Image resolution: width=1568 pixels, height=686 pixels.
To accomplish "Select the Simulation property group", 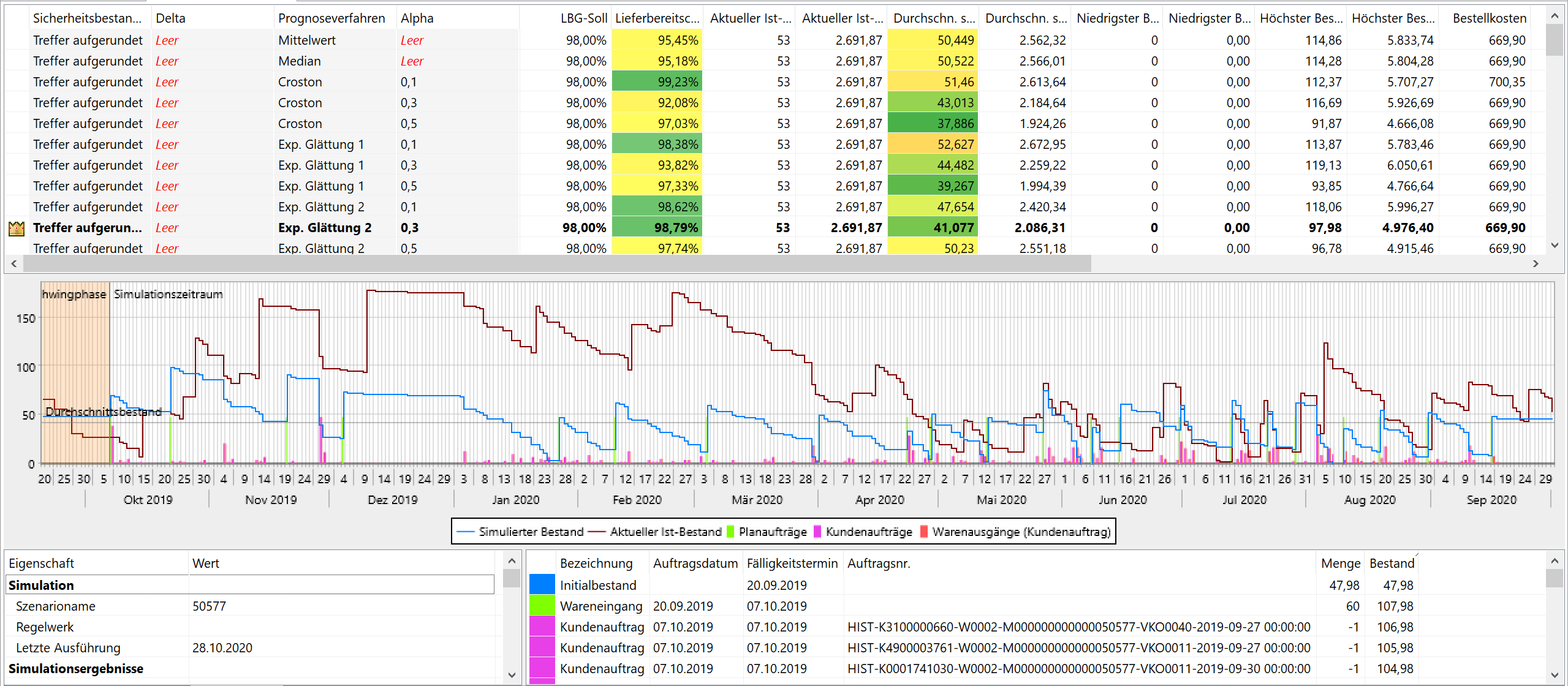I will [41, 585].
